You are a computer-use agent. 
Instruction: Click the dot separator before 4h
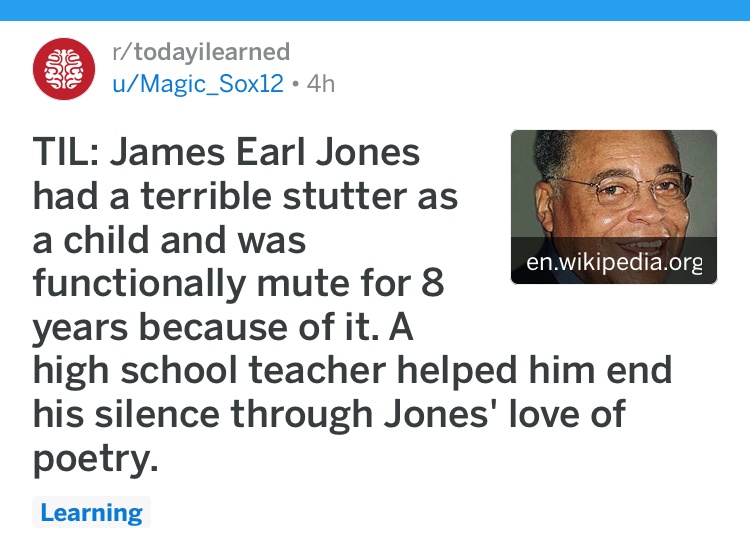(x=296, y=85)
